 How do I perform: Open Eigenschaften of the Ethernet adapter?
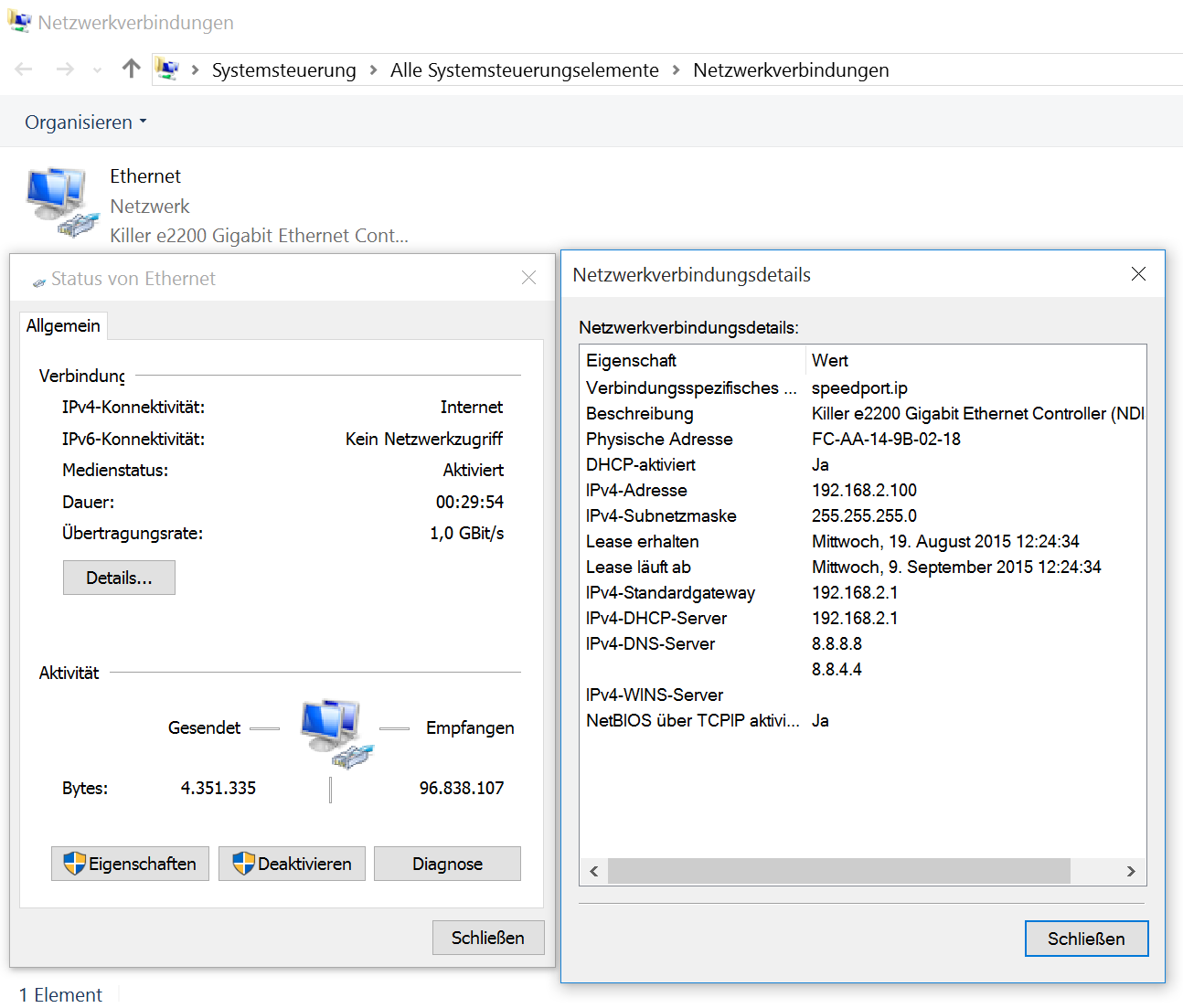[x=130, y=864]
